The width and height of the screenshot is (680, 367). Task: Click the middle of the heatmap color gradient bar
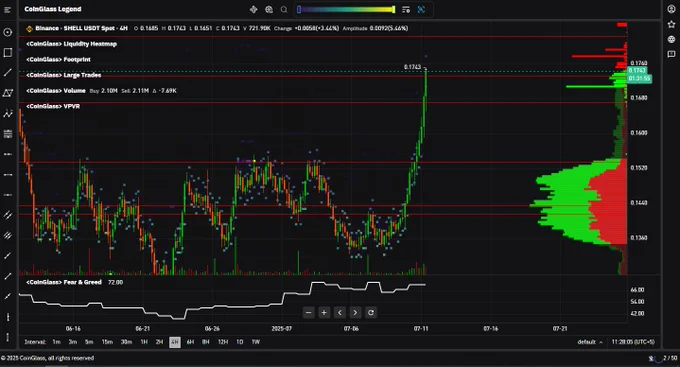coord(346,10)
